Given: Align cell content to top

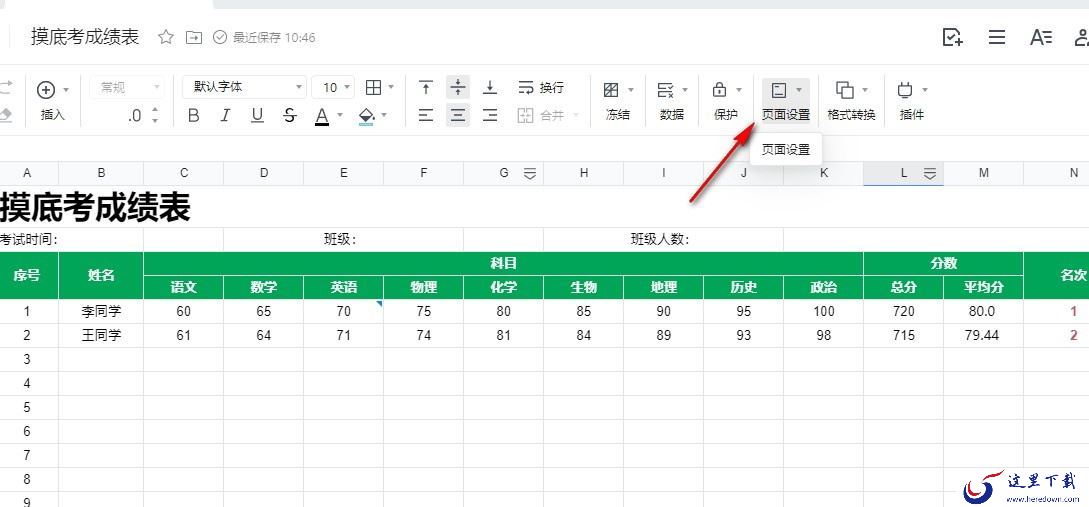Looking at the screenshot, I should click(426, 88).
